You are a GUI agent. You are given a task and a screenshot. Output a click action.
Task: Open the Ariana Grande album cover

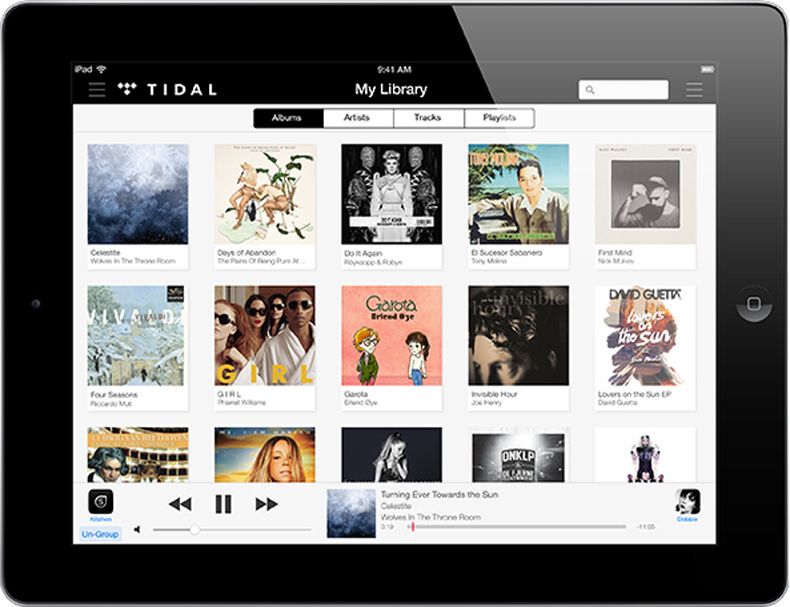point(391,455)
